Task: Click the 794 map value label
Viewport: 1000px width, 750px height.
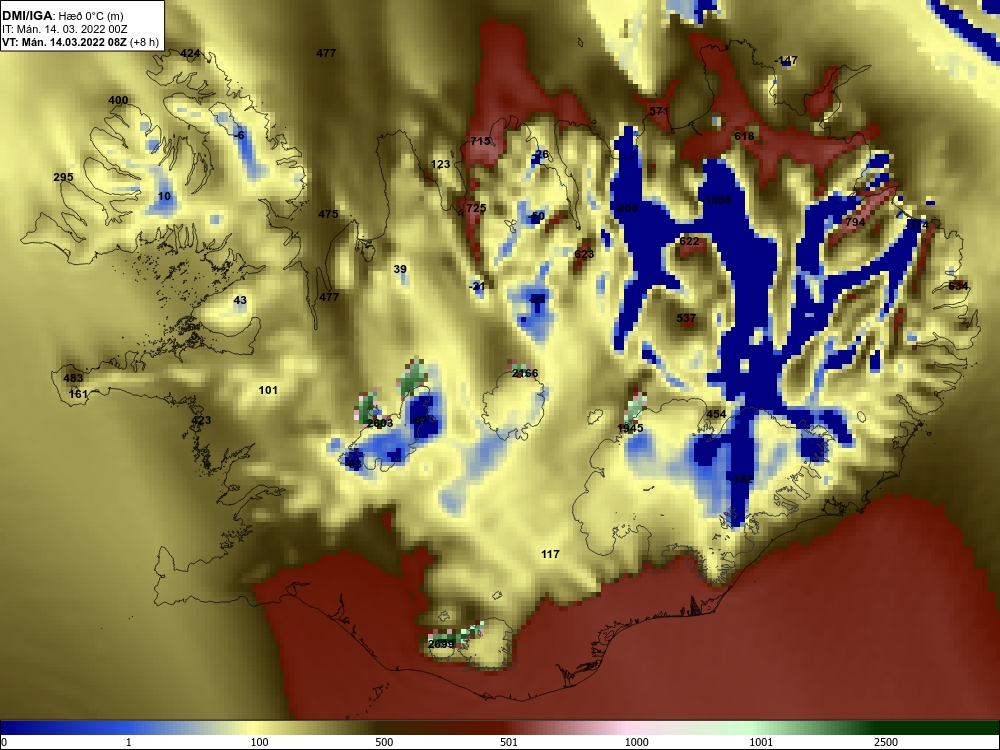Action: point(855,222)
